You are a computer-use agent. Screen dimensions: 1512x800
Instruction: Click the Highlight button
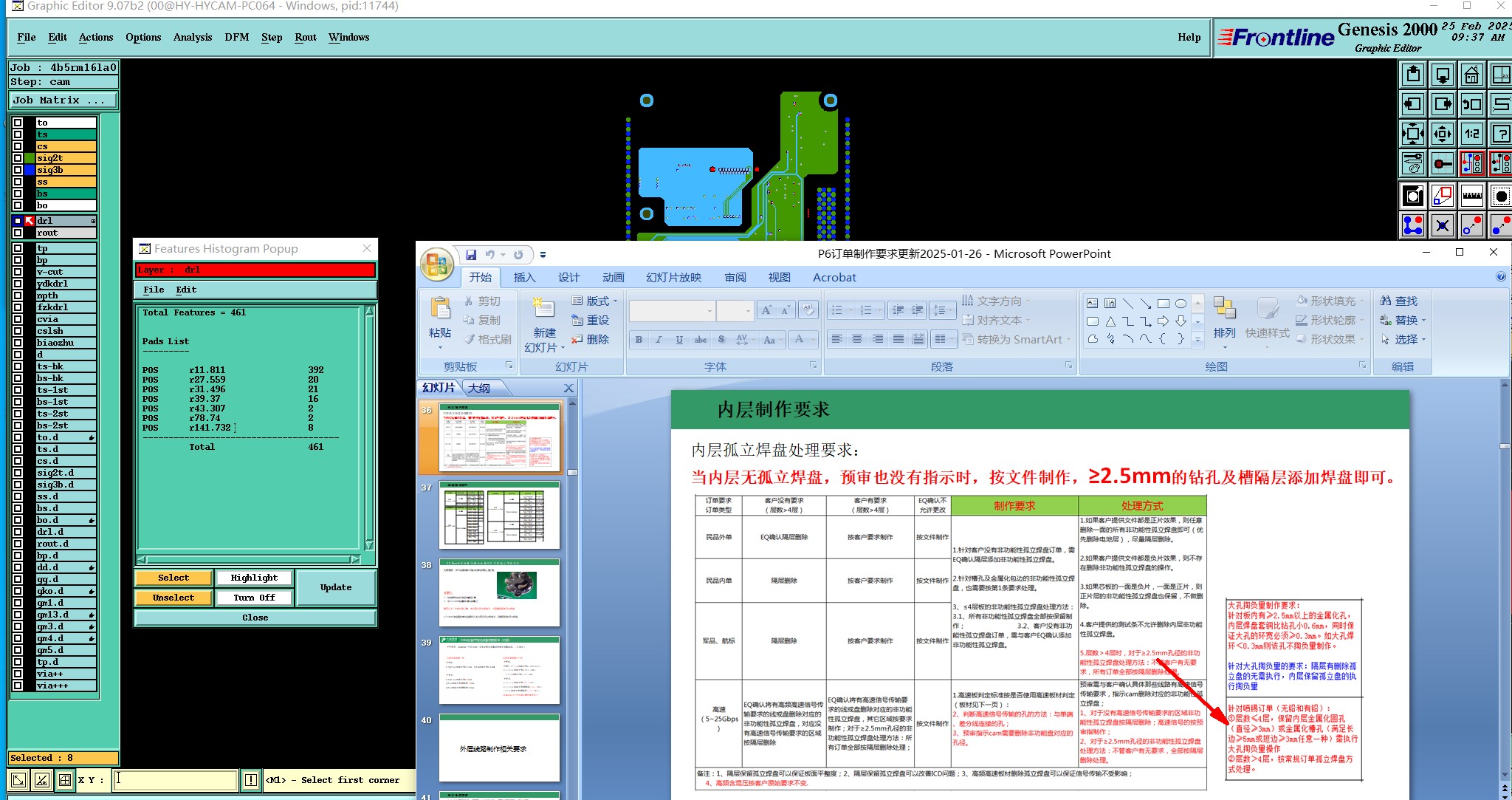point(254,578)
